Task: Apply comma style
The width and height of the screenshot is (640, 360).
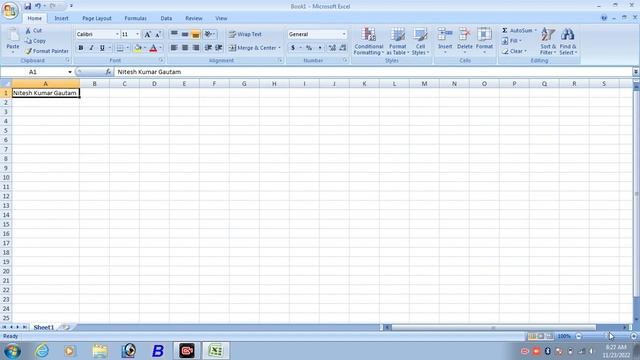Action: 320,48
